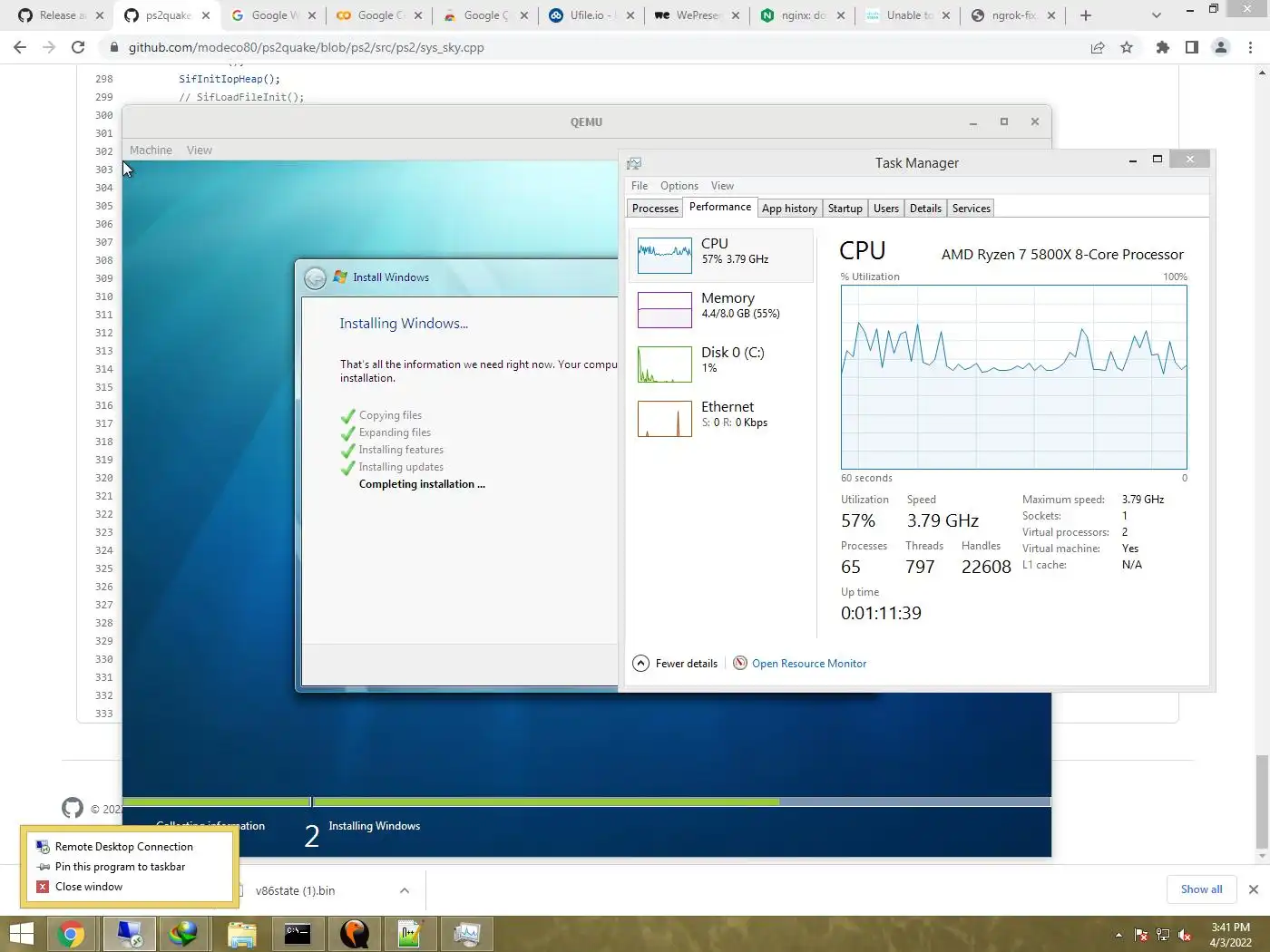Viewport: 1270px width, 952px height.
Task: Click the code line SifInitIopHeap();
Action: (x=230, y=79)
